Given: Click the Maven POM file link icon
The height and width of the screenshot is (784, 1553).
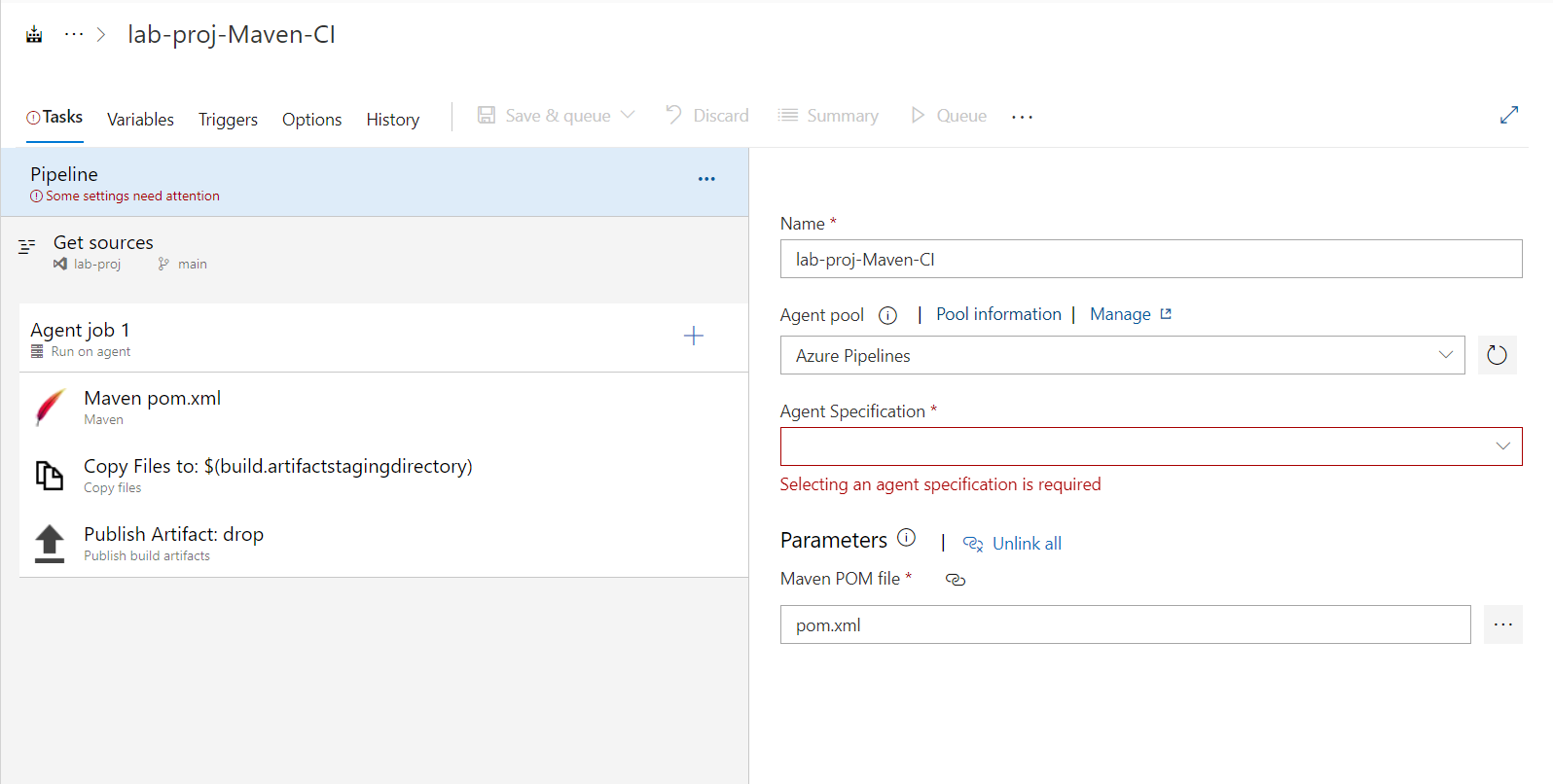Looking at the screenshot, I should click(956, 580).
